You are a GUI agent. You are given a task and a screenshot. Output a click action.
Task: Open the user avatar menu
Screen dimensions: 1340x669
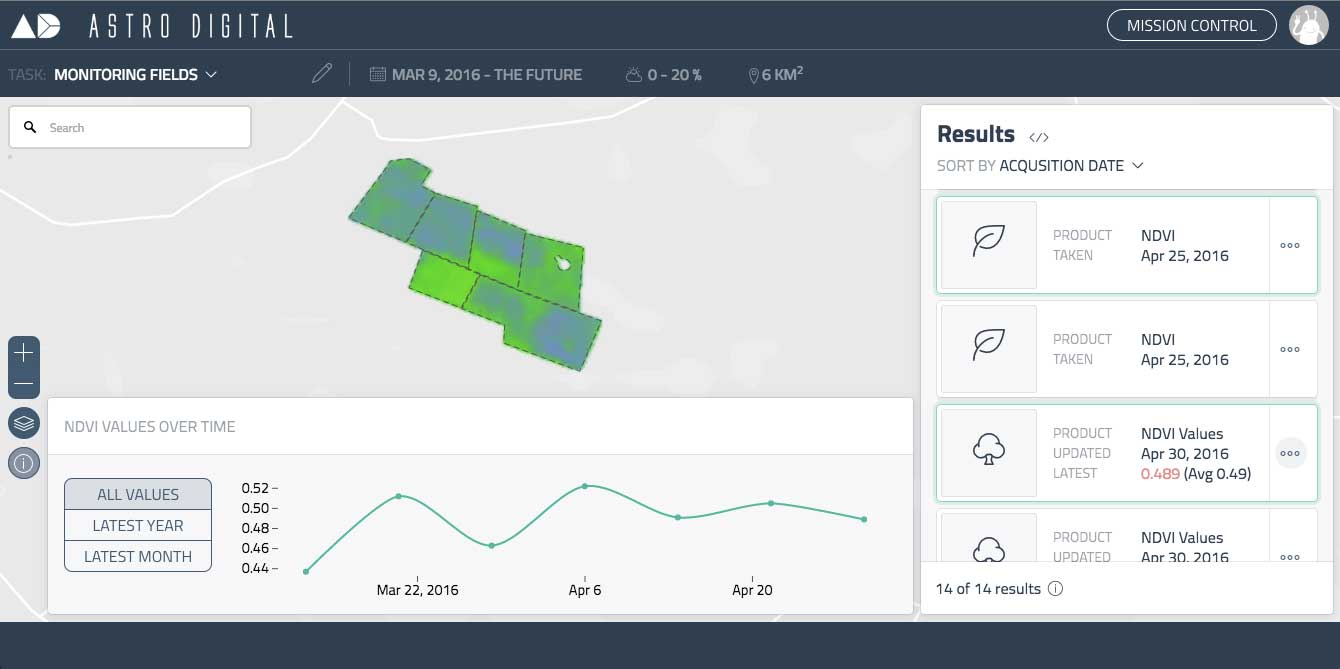point(1308,25)
